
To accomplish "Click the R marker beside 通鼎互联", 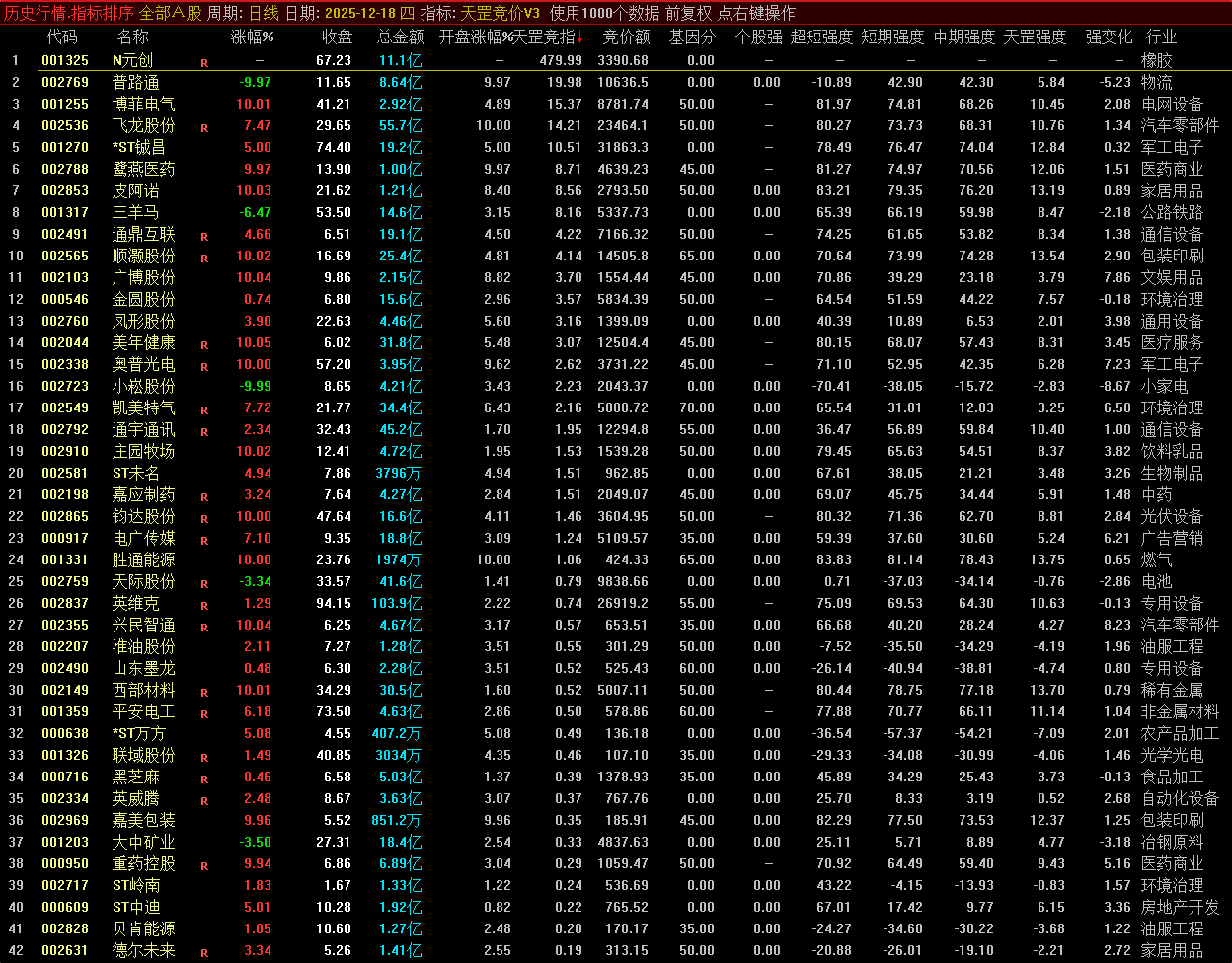I will [204, 236].
